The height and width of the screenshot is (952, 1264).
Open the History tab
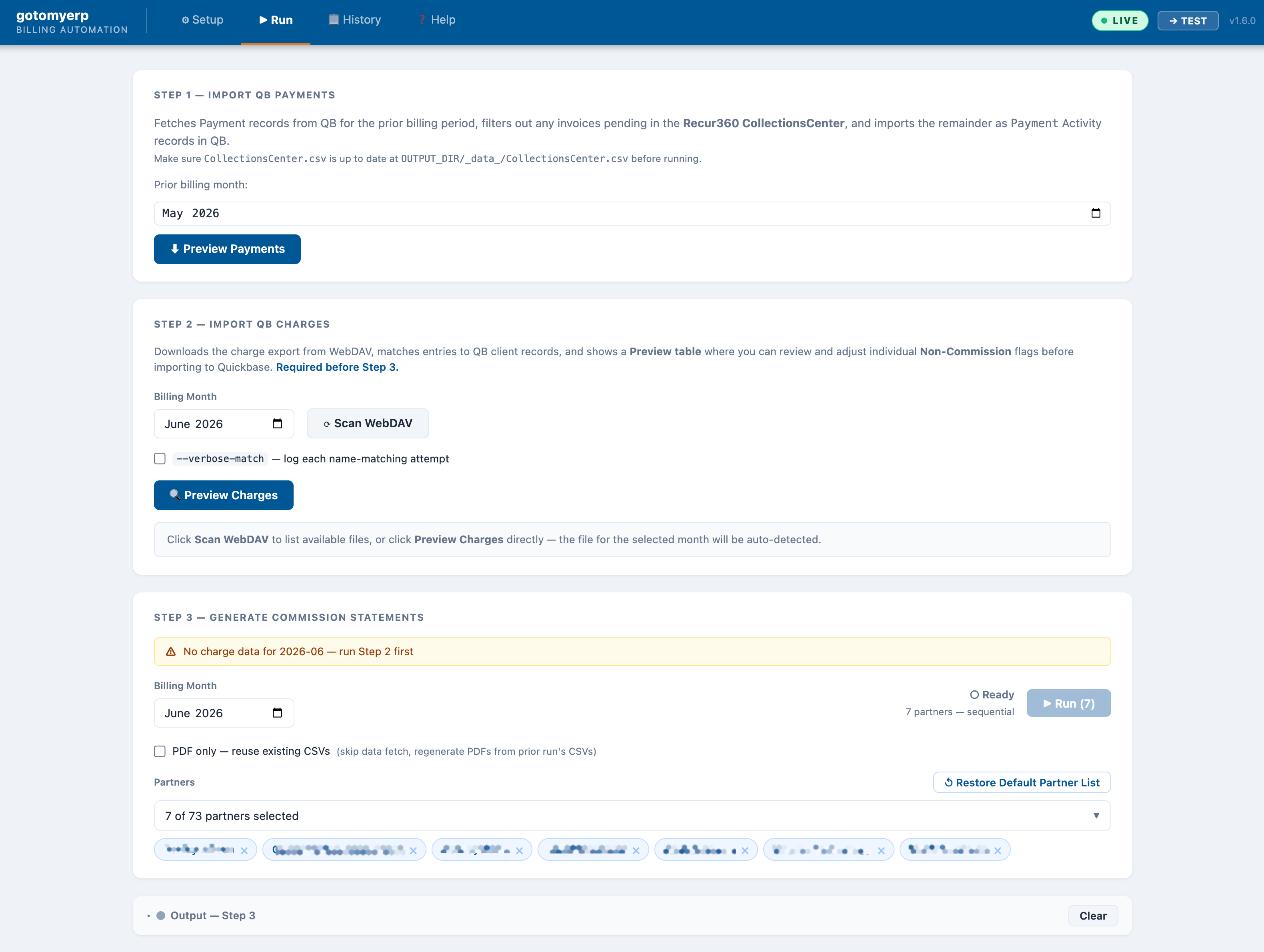[354, 20]
